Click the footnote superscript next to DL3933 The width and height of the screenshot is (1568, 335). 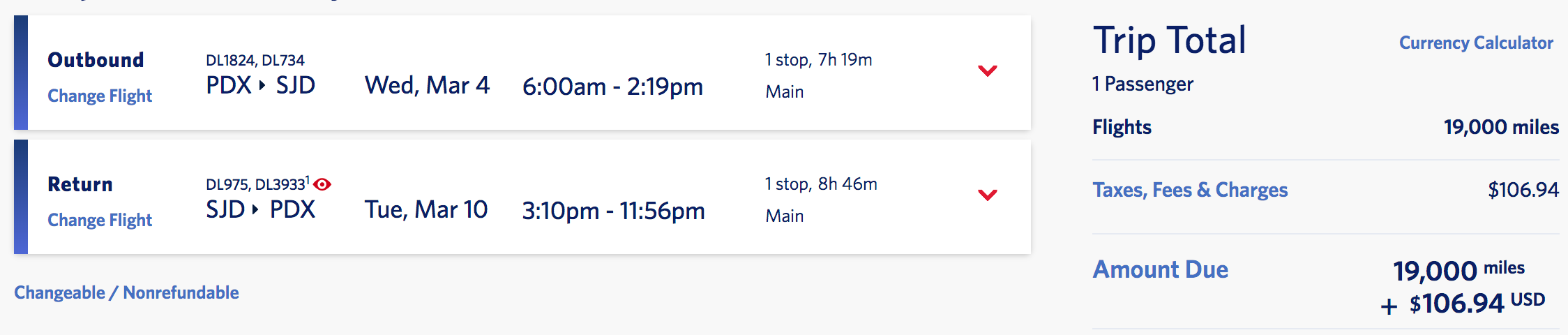(x=308, y=180)
